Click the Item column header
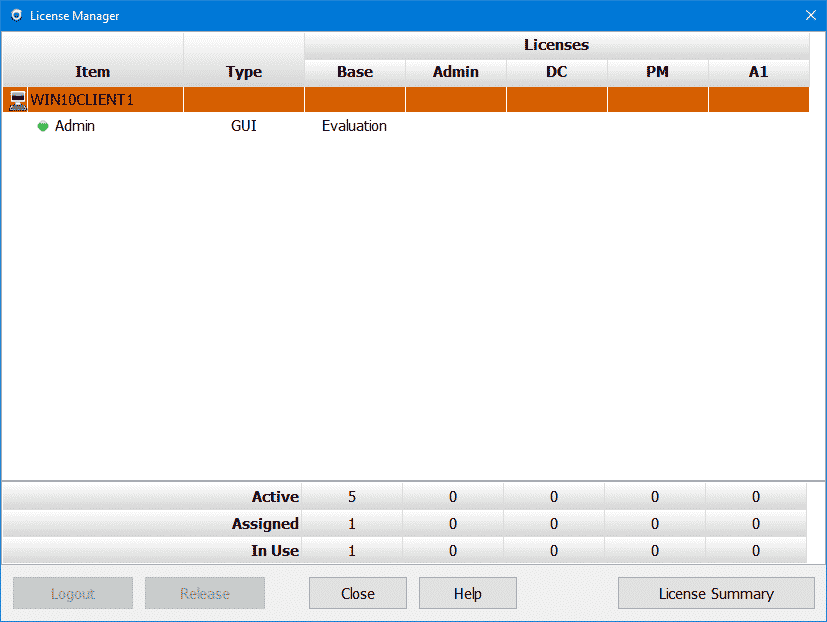 [x=92, y=72]
